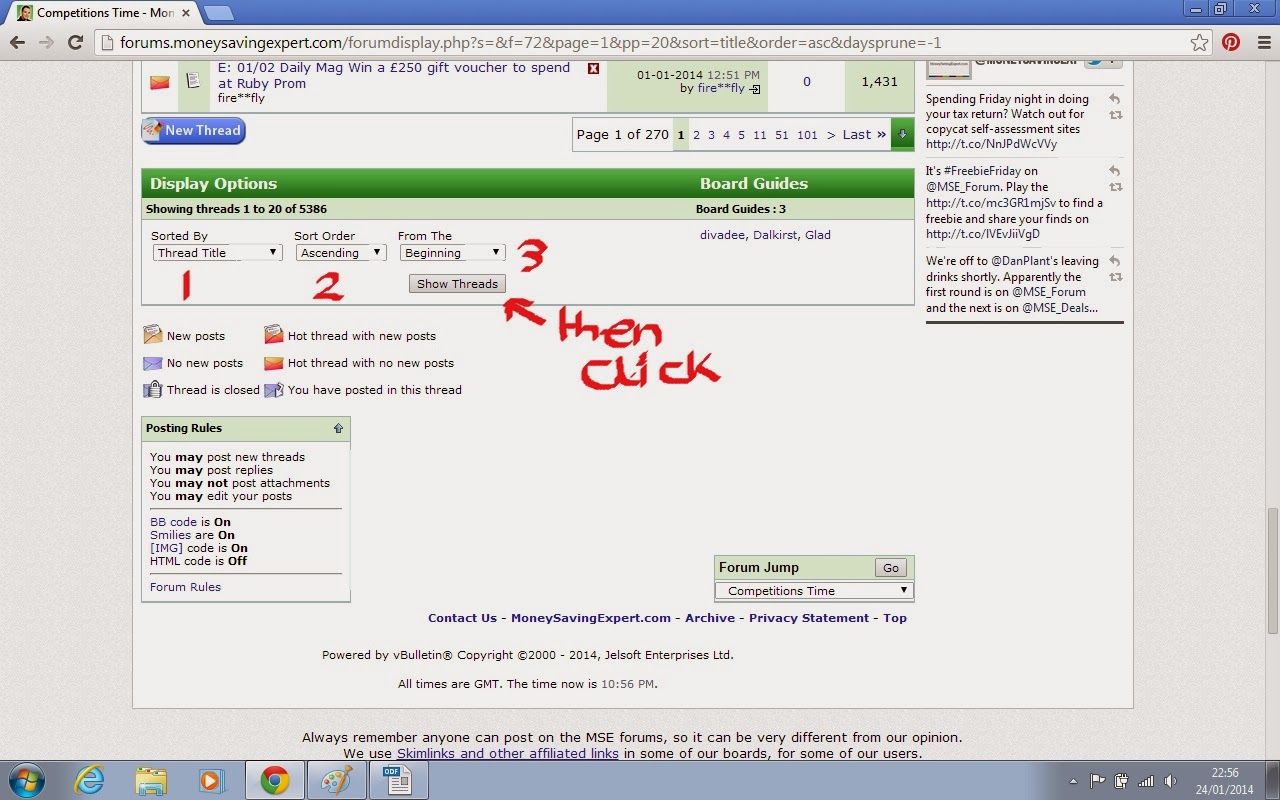View board guide Dalkirst's profile
This screenshot has width=1280, height=800.
(x=775, y=235)
